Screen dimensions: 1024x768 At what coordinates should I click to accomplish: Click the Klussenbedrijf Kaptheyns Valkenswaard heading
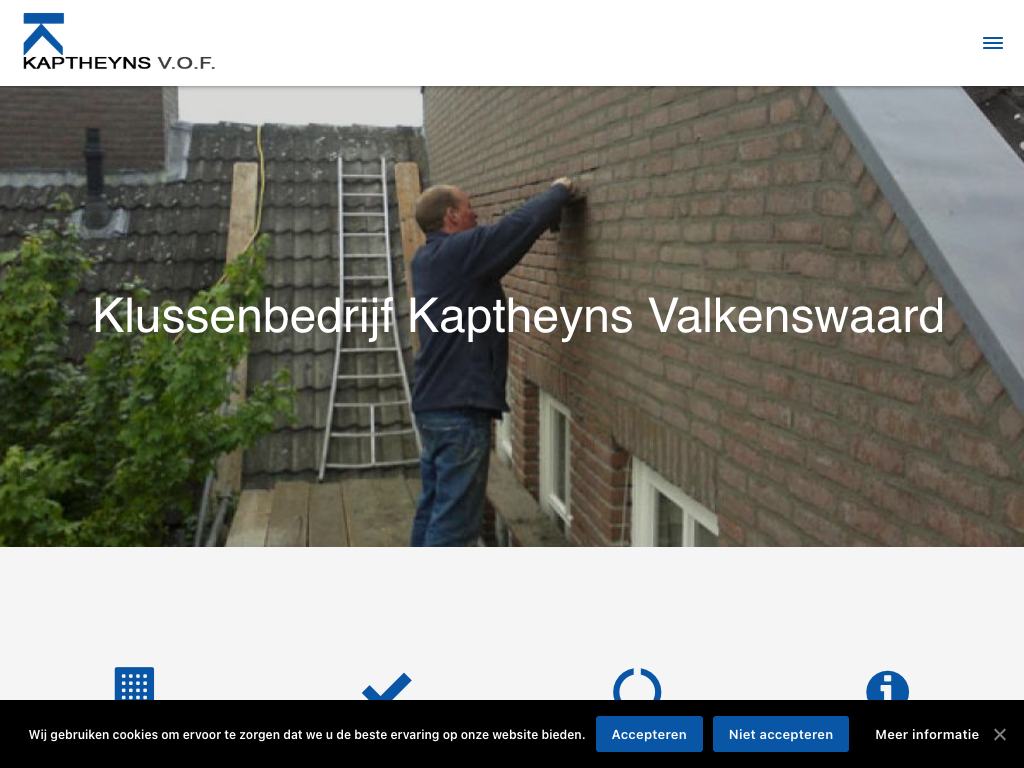519,317
